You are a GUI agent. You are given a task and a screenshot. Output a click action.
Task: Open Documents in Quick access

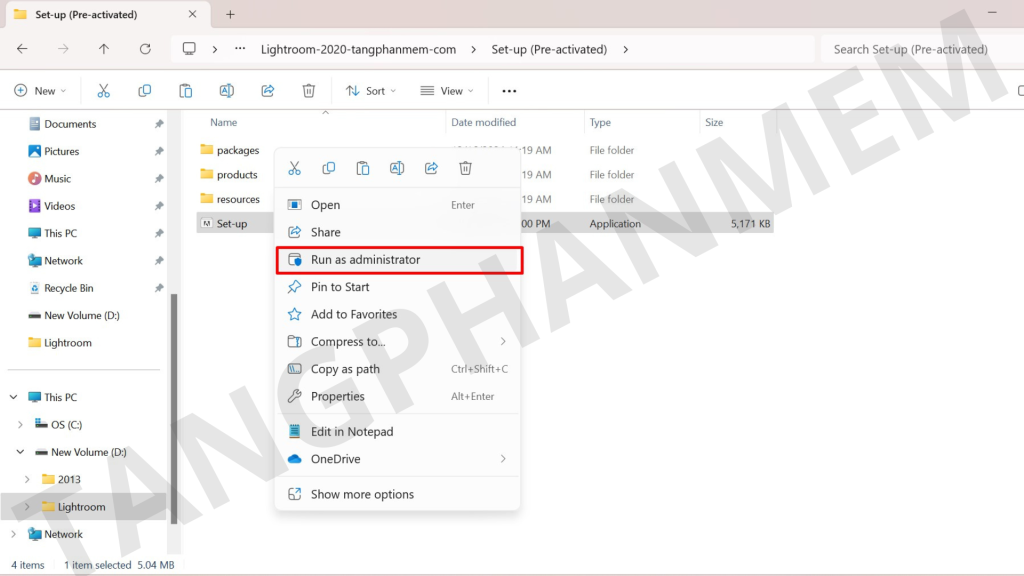(x=70, y=124)
